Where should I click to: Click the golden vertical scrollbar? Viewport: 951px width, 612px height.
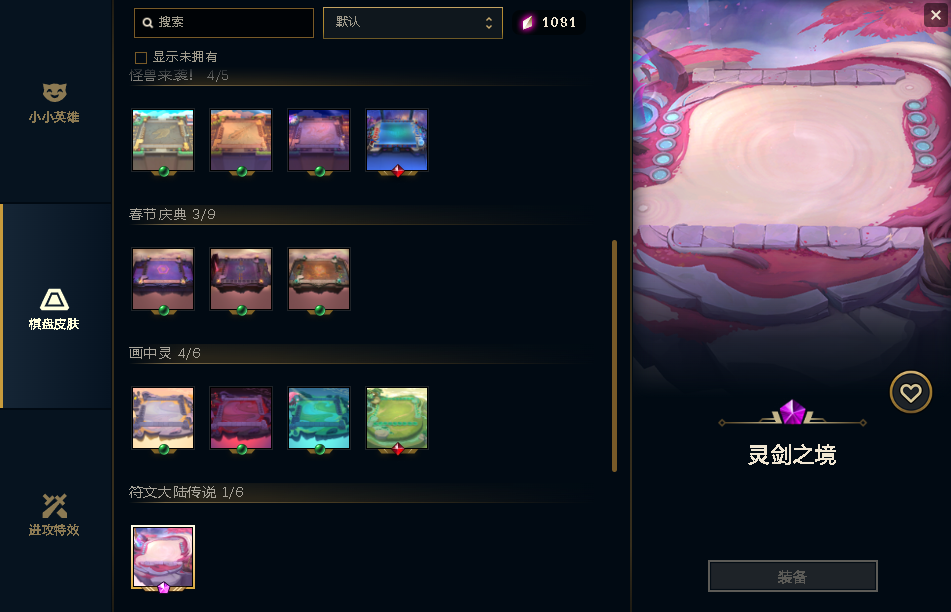[x=614, y=356]
